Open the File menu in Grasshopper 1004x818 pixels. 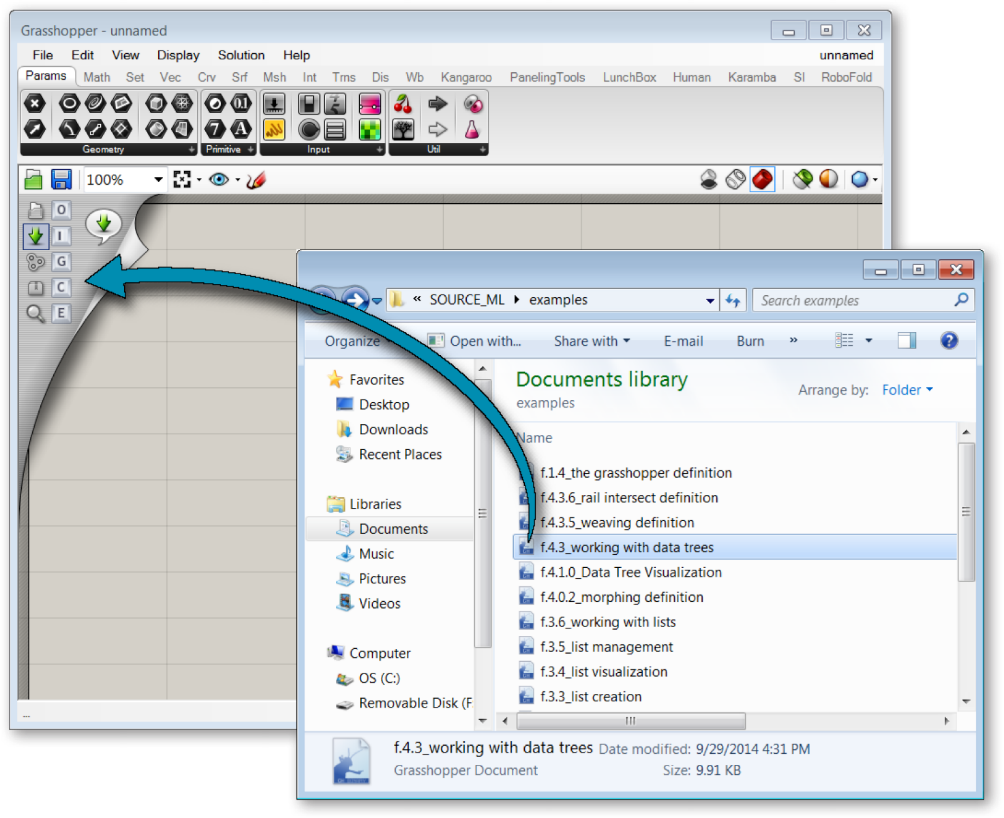[42, 55]
